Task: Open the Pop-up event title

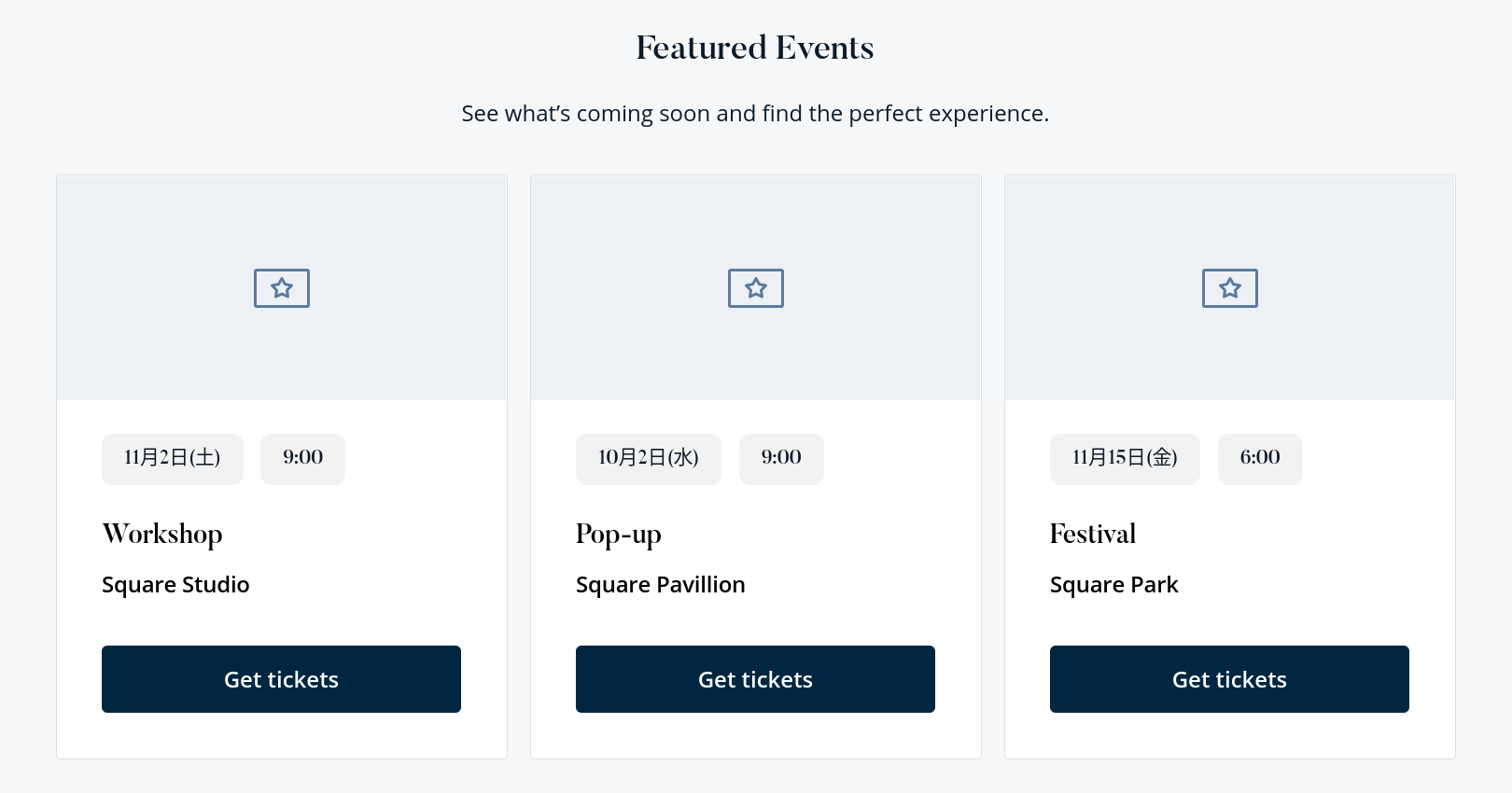Action: [x=619, y=534]
